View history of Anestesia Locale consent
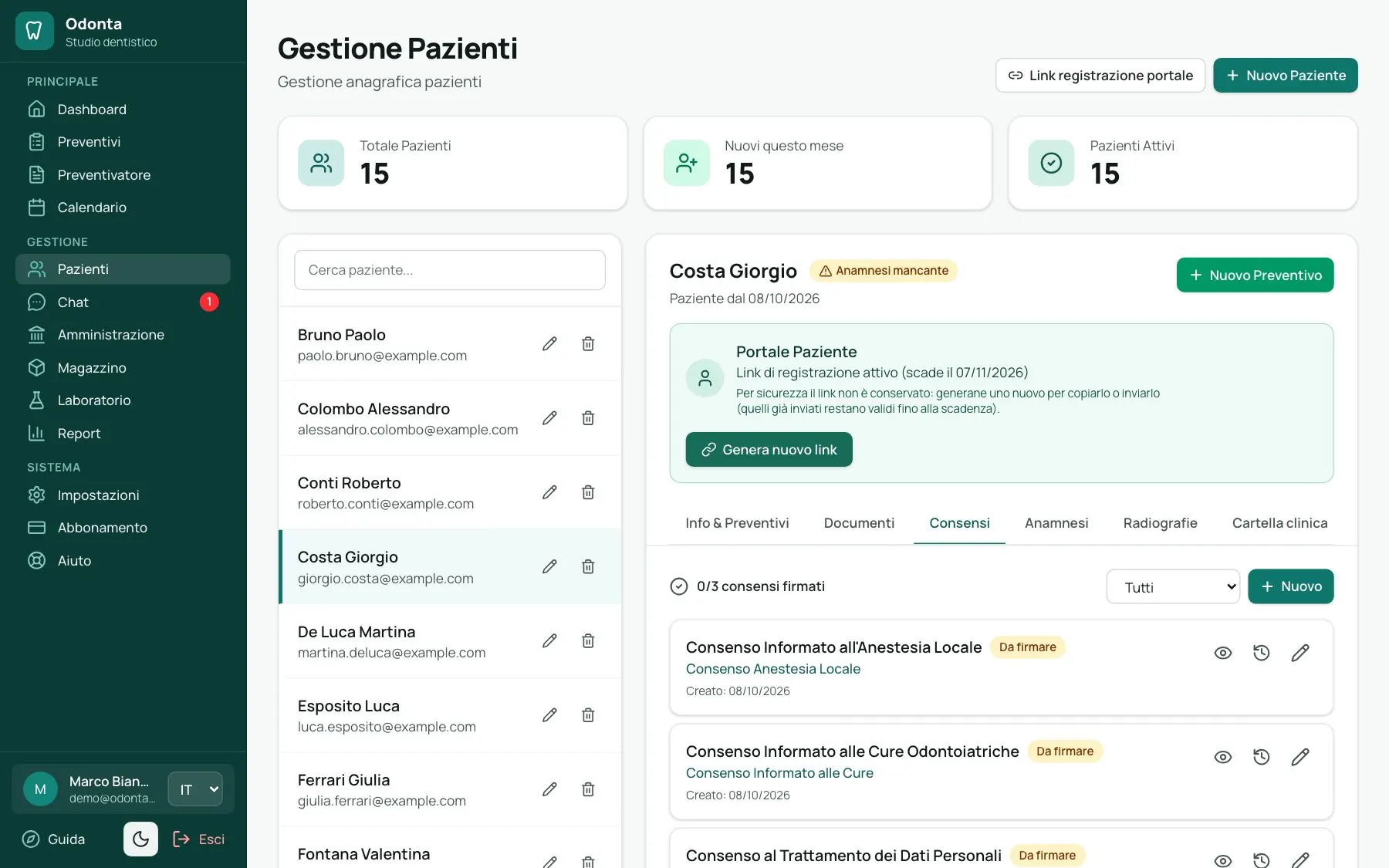Viewport: 1389px width, 868px height. pos(1262,653)
